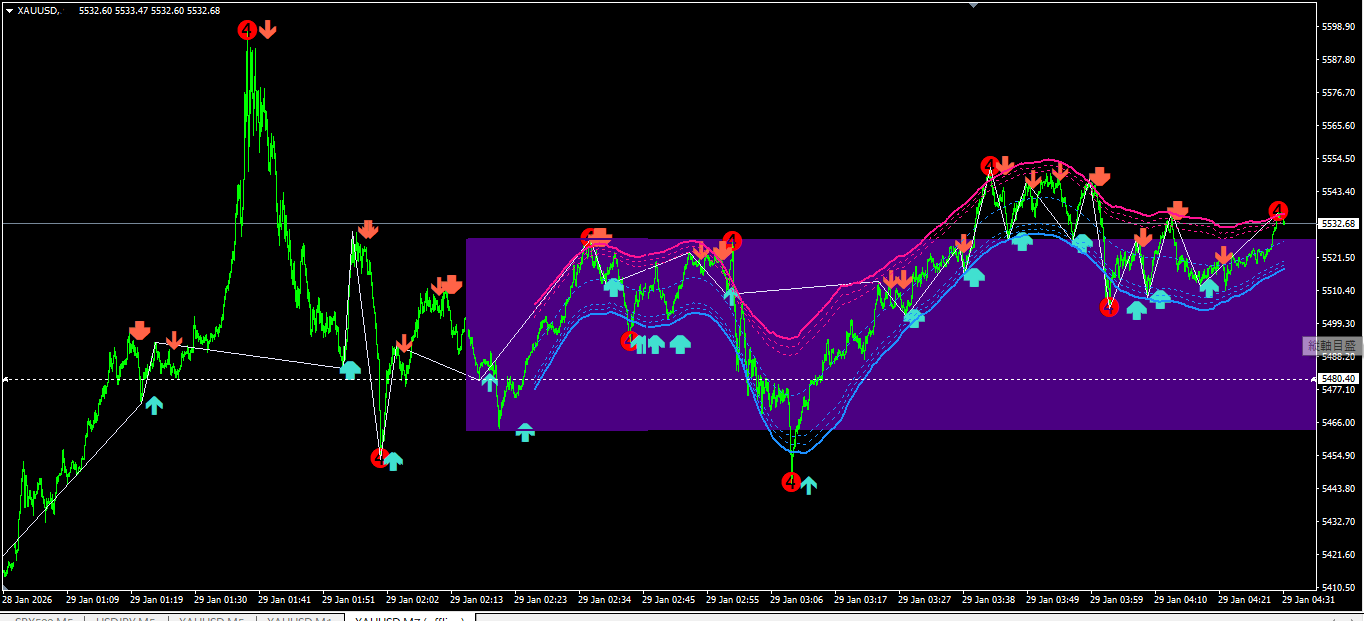The height and width of the screenshot is (621, 1364).
Task: Select the teal up arrow below the 01:19 swing low
Action: tap(153, 405)
